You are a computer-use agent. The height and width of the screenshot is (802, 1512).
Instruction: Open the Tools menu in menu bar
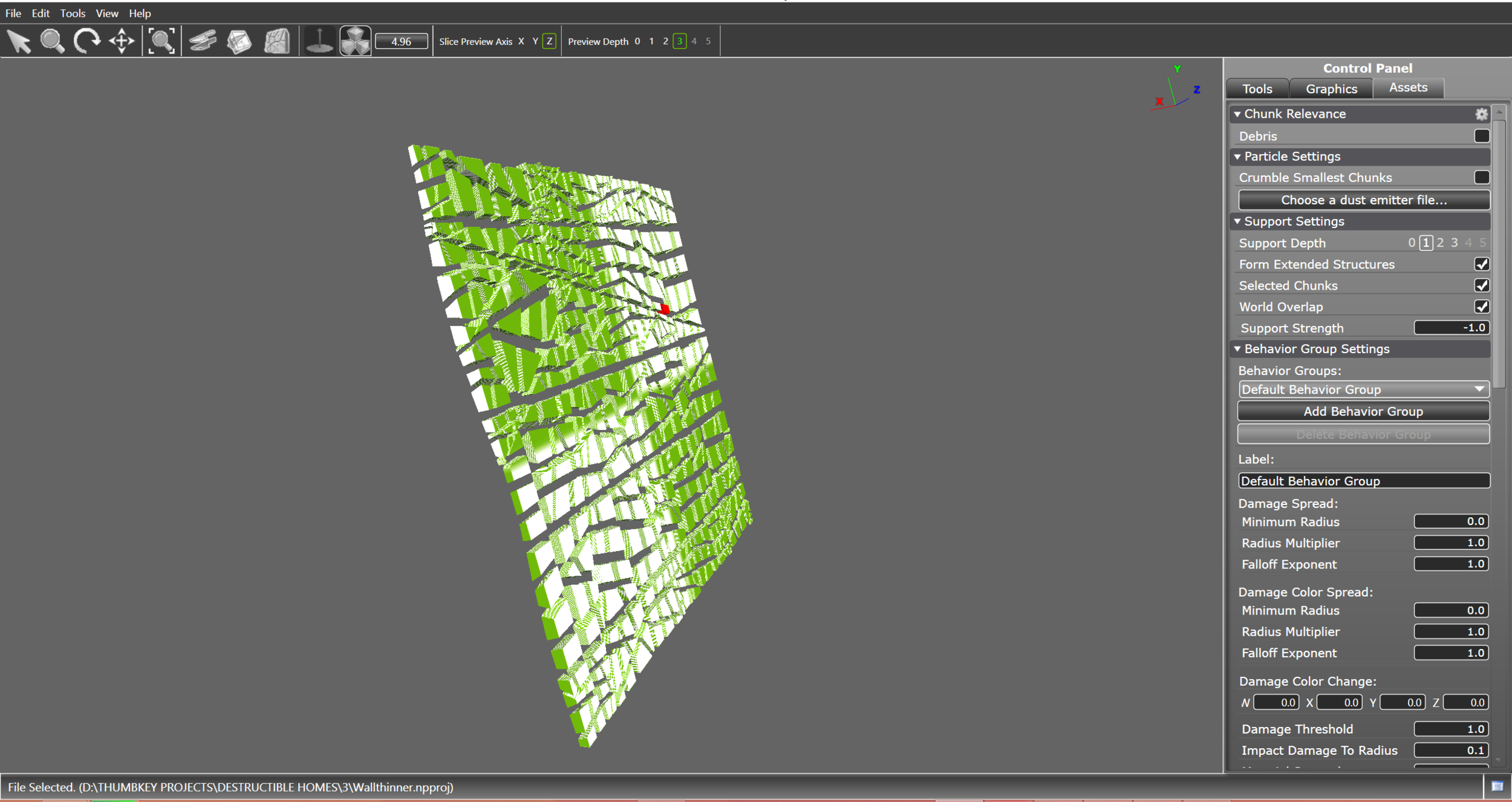click(x=73, y=13)
